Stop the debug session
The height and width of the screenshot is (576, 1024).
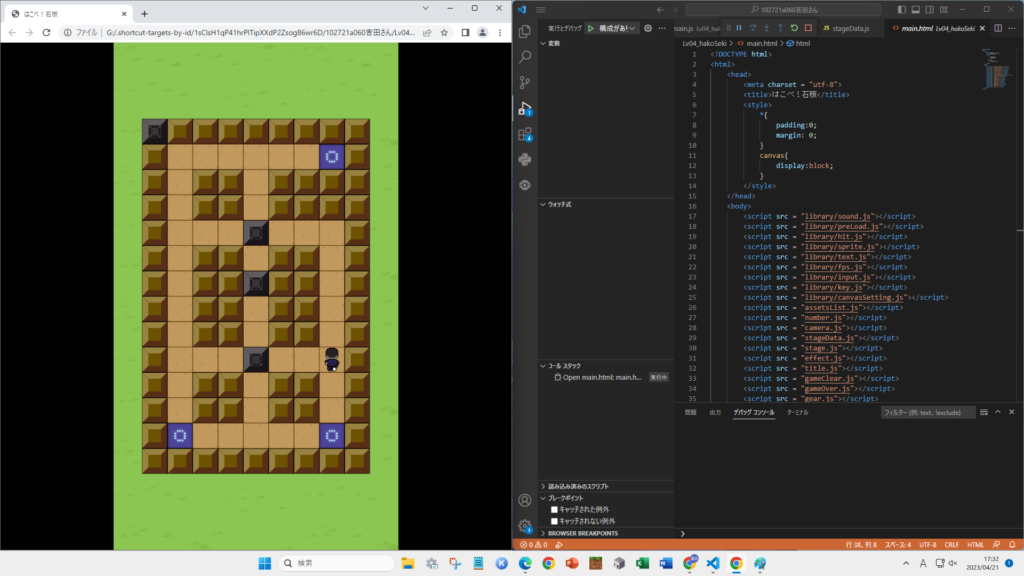[x=808, y=28]
